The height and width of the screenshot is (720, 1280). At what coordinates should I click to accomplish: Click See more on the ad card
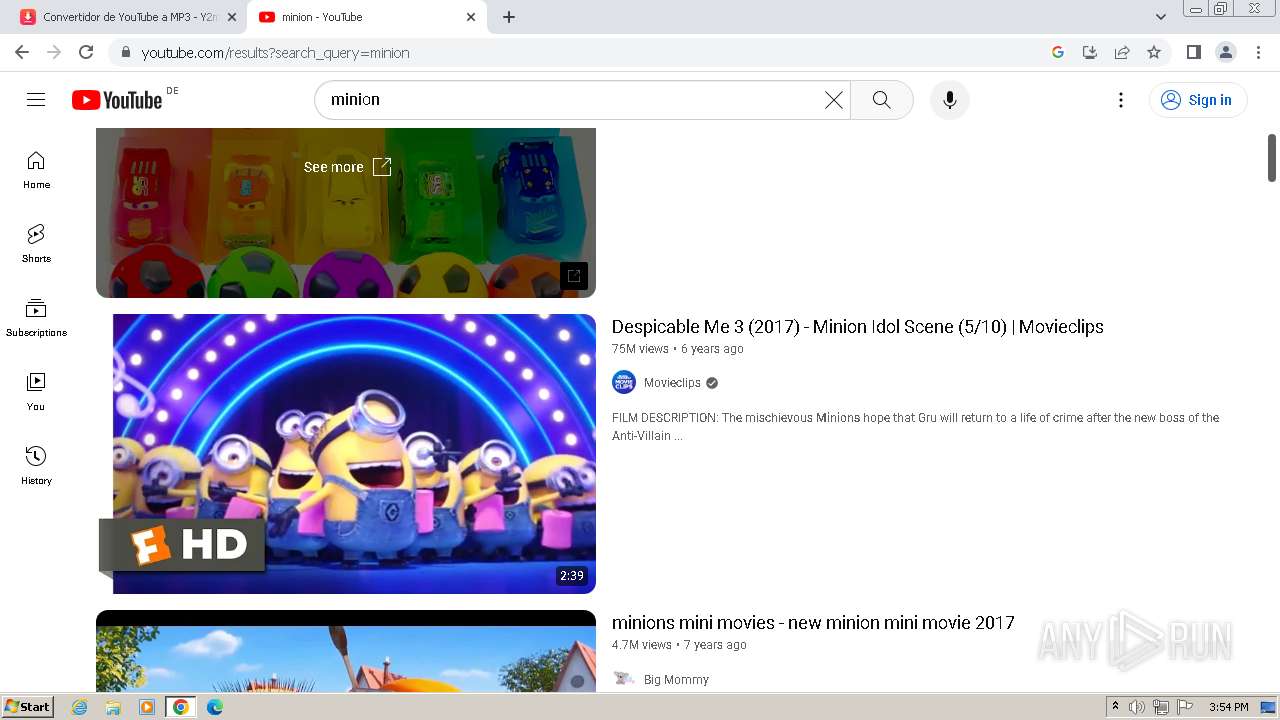point(347,167)
